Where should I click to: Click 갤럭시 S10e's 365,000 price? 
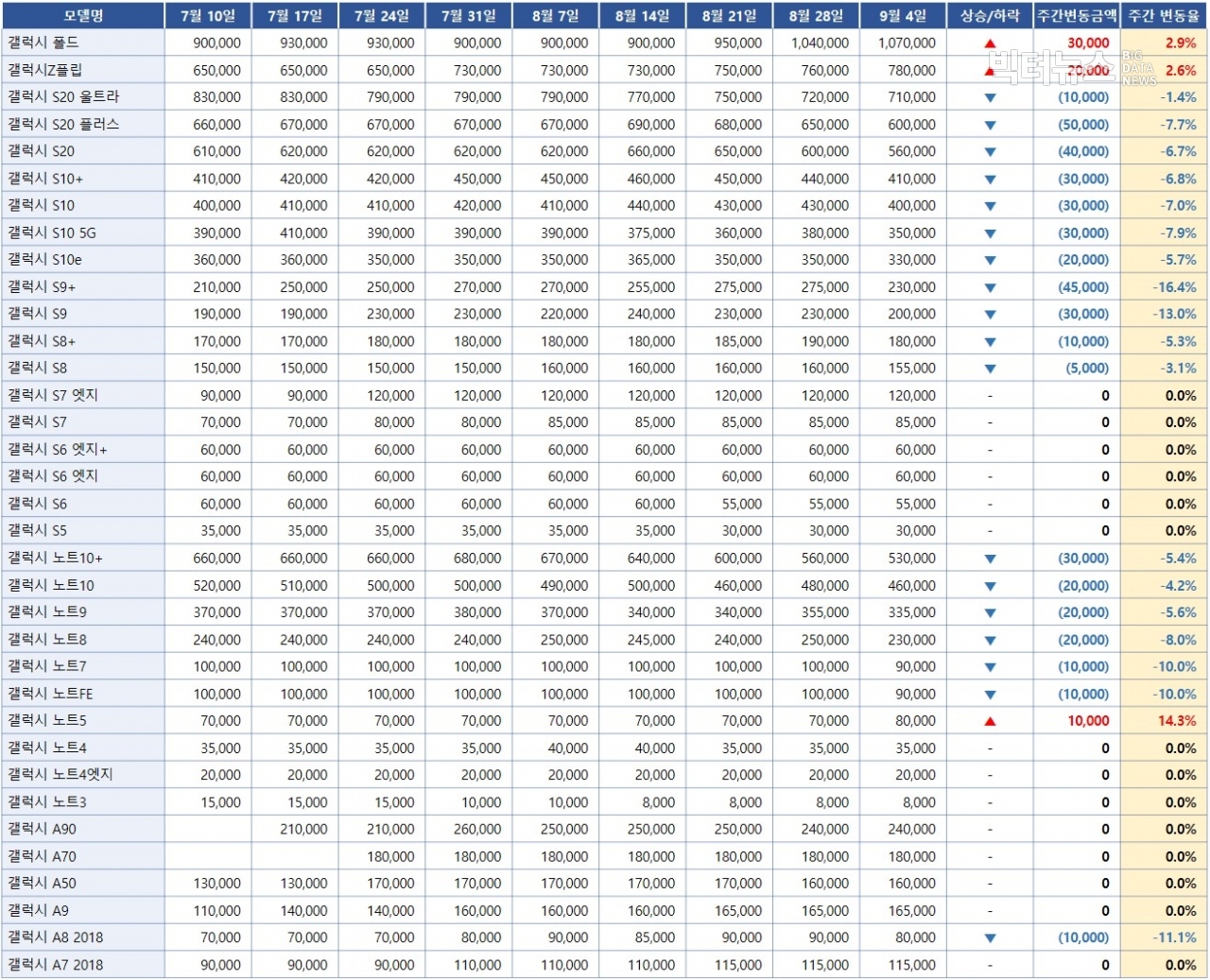click(x=651, y=260)
